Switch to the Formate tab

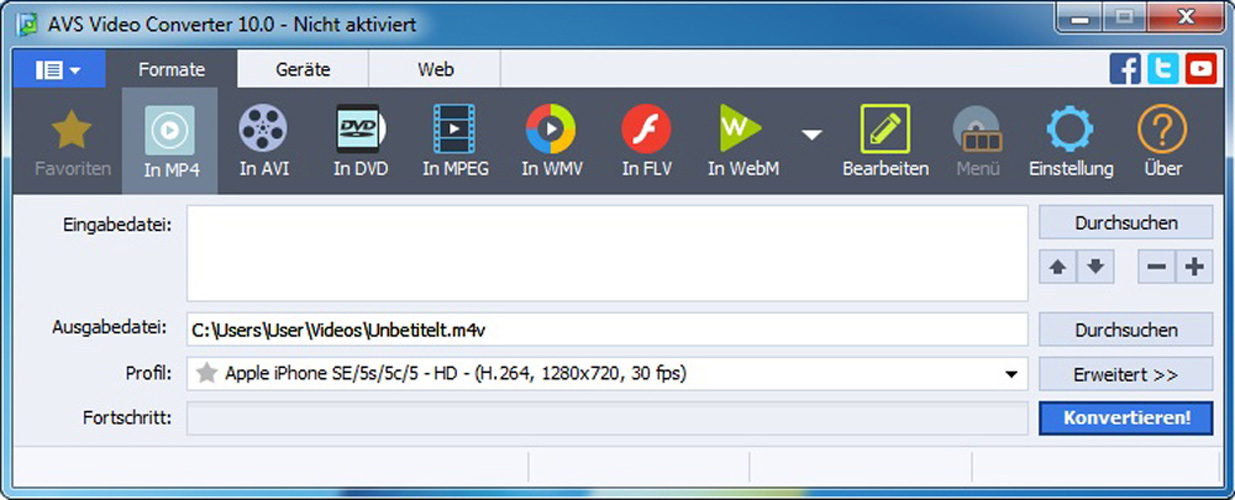coord(171,70)
